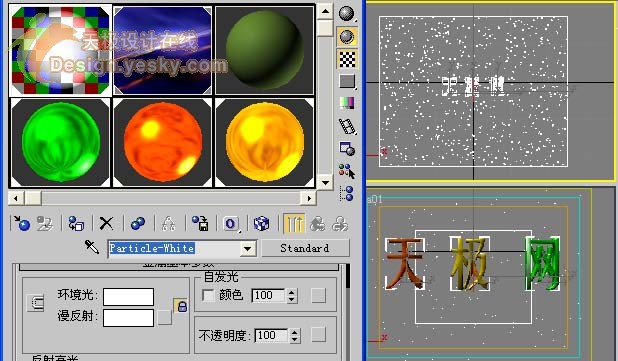The image size is (618, 361).
Task: Toggle the ambient-diffuse lock button
Action: [181, 306]
